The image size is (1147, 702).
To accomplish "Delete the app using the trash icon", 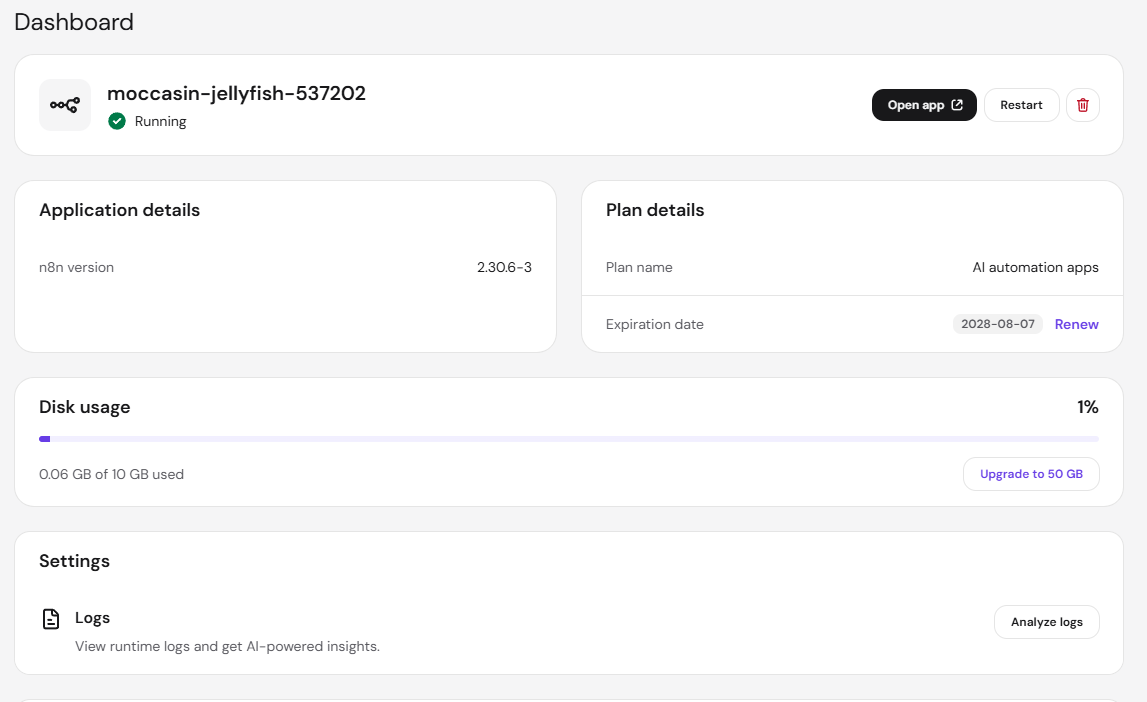I will (1083, 105).
